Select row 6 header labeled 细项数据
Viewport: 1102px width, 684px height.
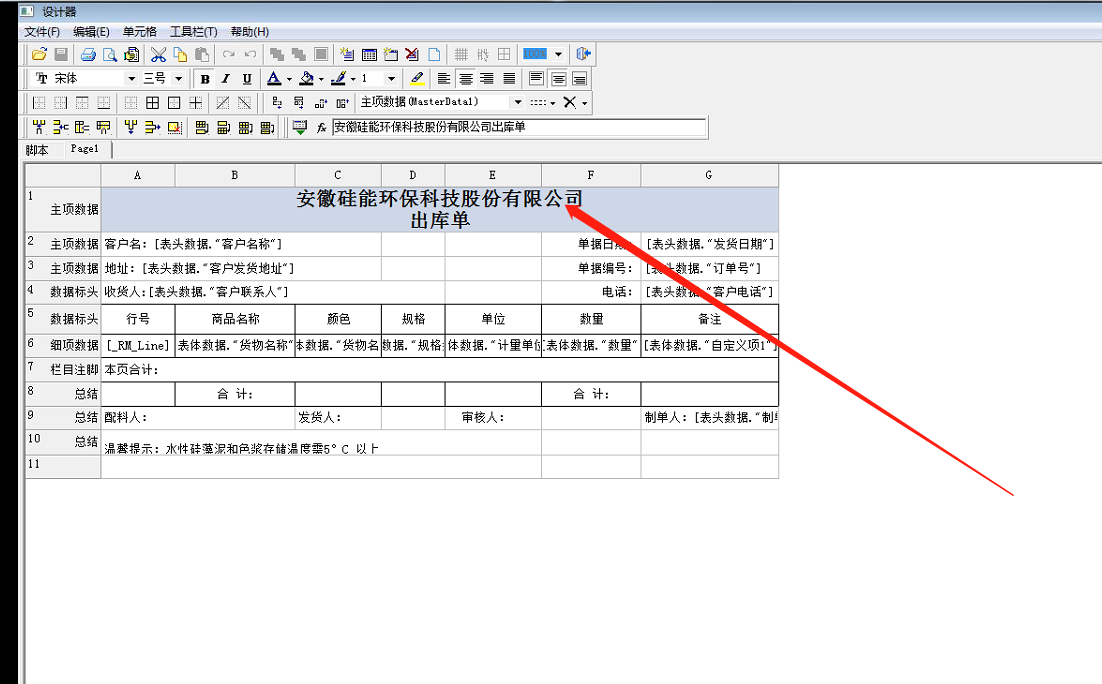click(63, 346)
